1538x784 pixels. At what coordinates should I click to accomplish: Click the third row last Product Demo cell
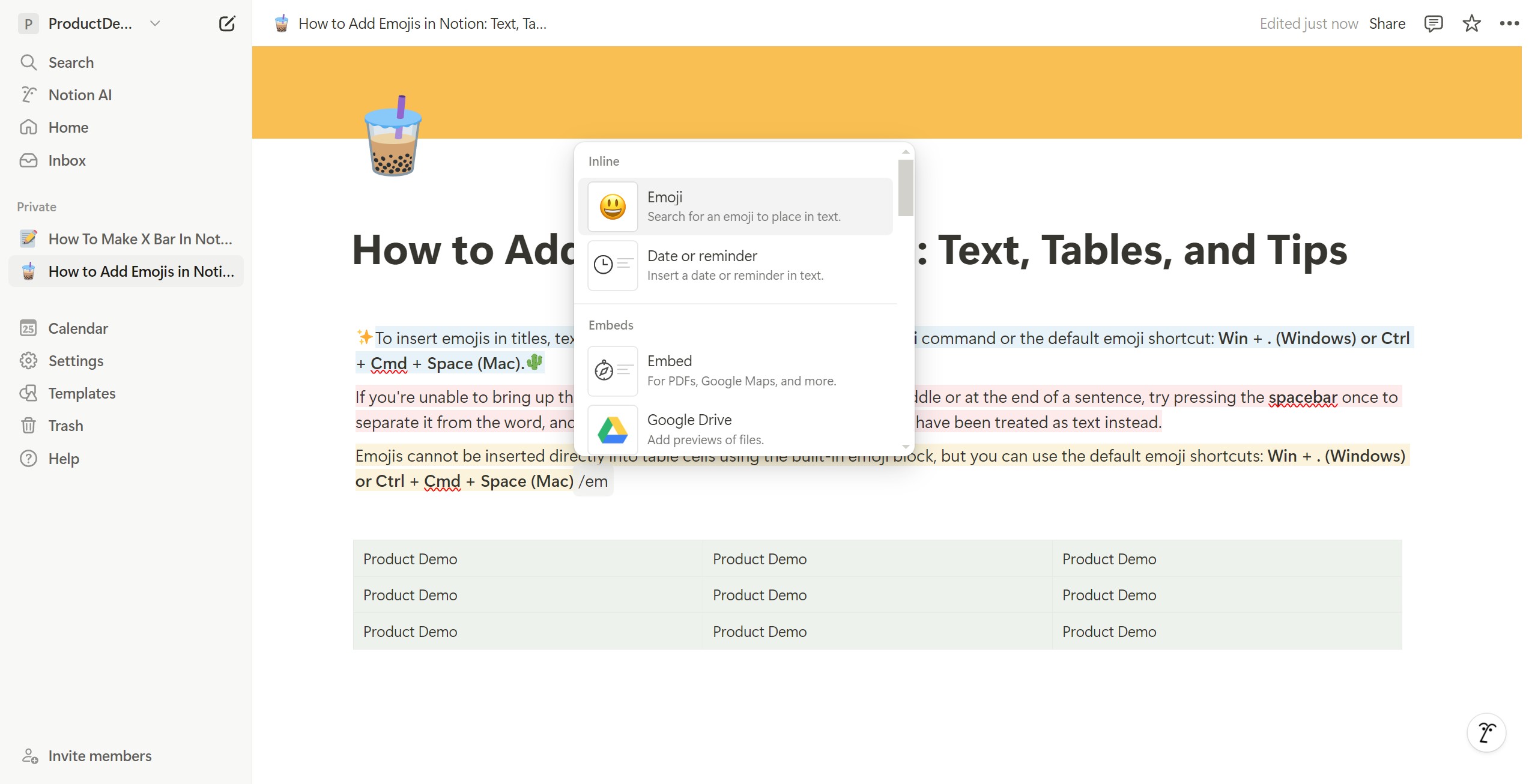tap(1227, 632)
